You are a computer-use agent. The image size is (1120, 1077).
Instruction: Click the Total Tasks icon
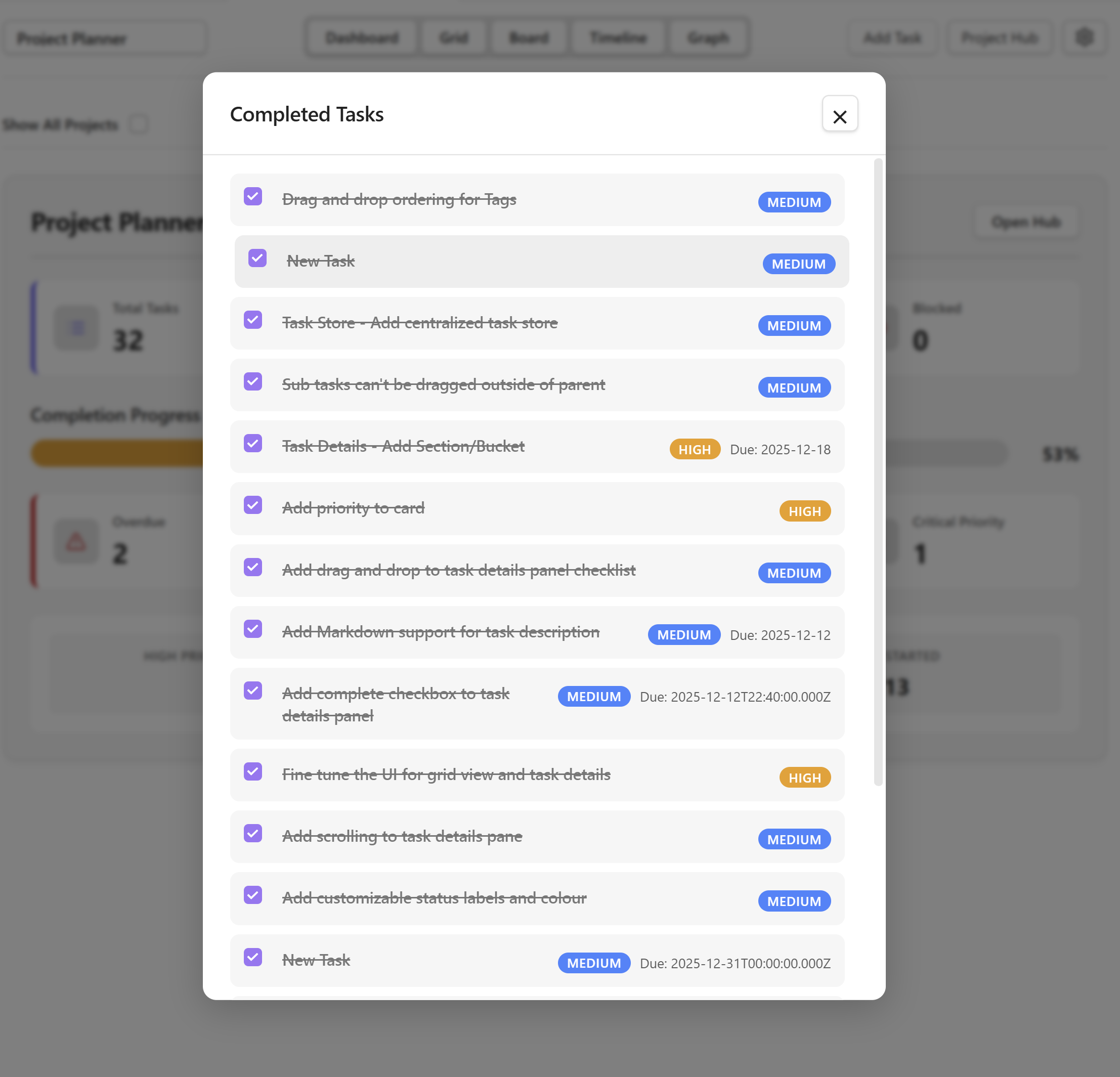(76, 328)
